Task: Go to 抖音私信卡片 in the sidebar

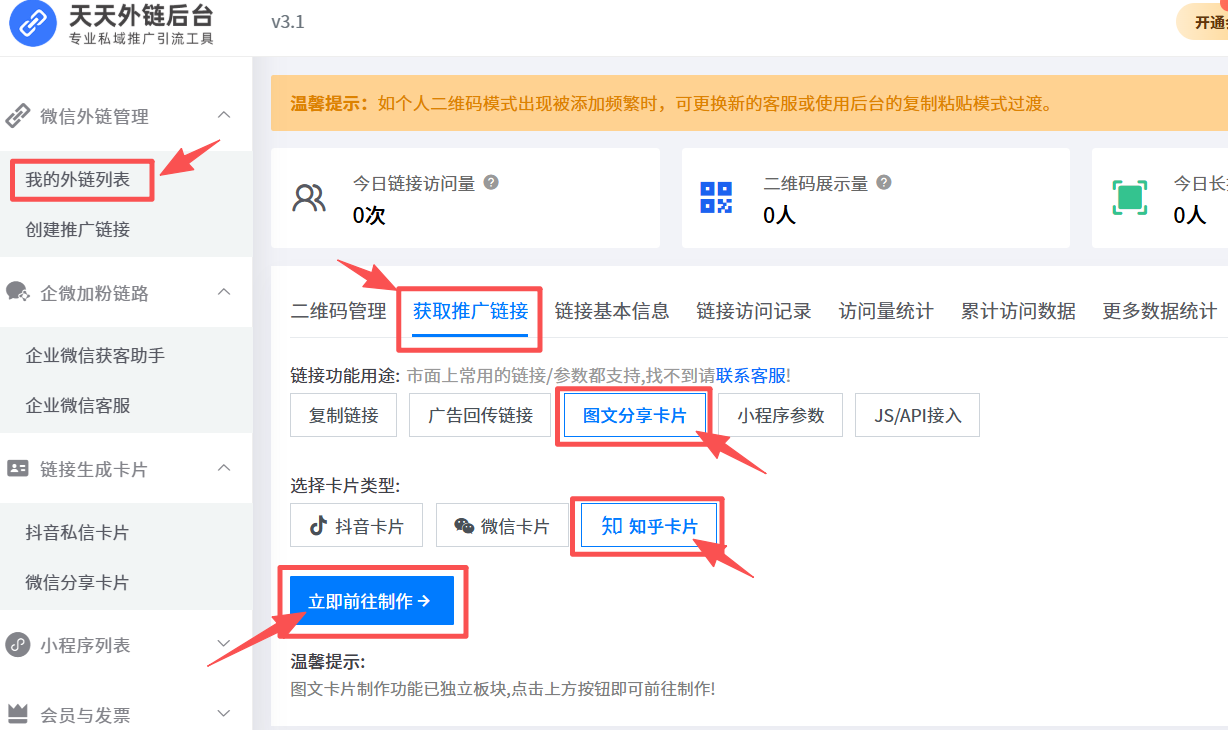Action: [x=77, y=533]
